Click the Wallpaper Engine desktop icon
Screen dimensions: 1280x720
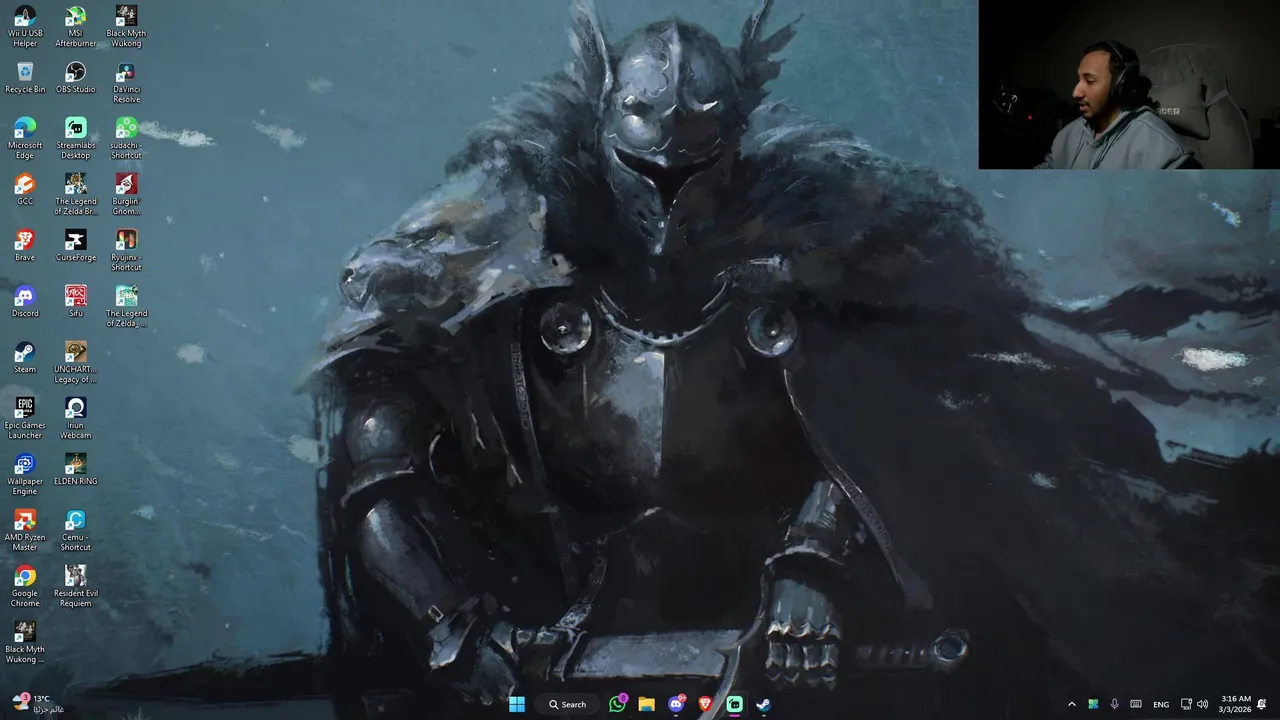click(25, 474)
